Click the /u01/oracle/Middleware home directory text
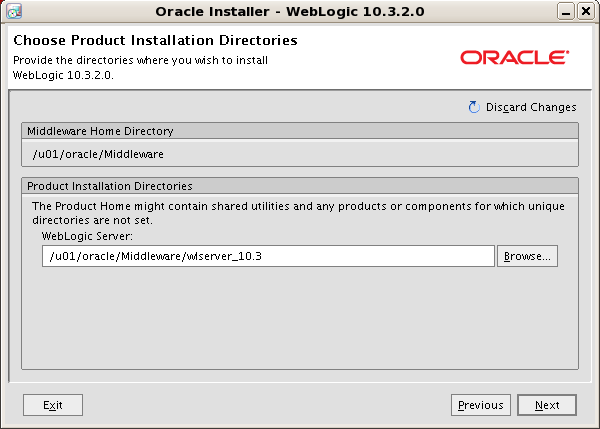This screenshot has width=600, height=429. 98,154
